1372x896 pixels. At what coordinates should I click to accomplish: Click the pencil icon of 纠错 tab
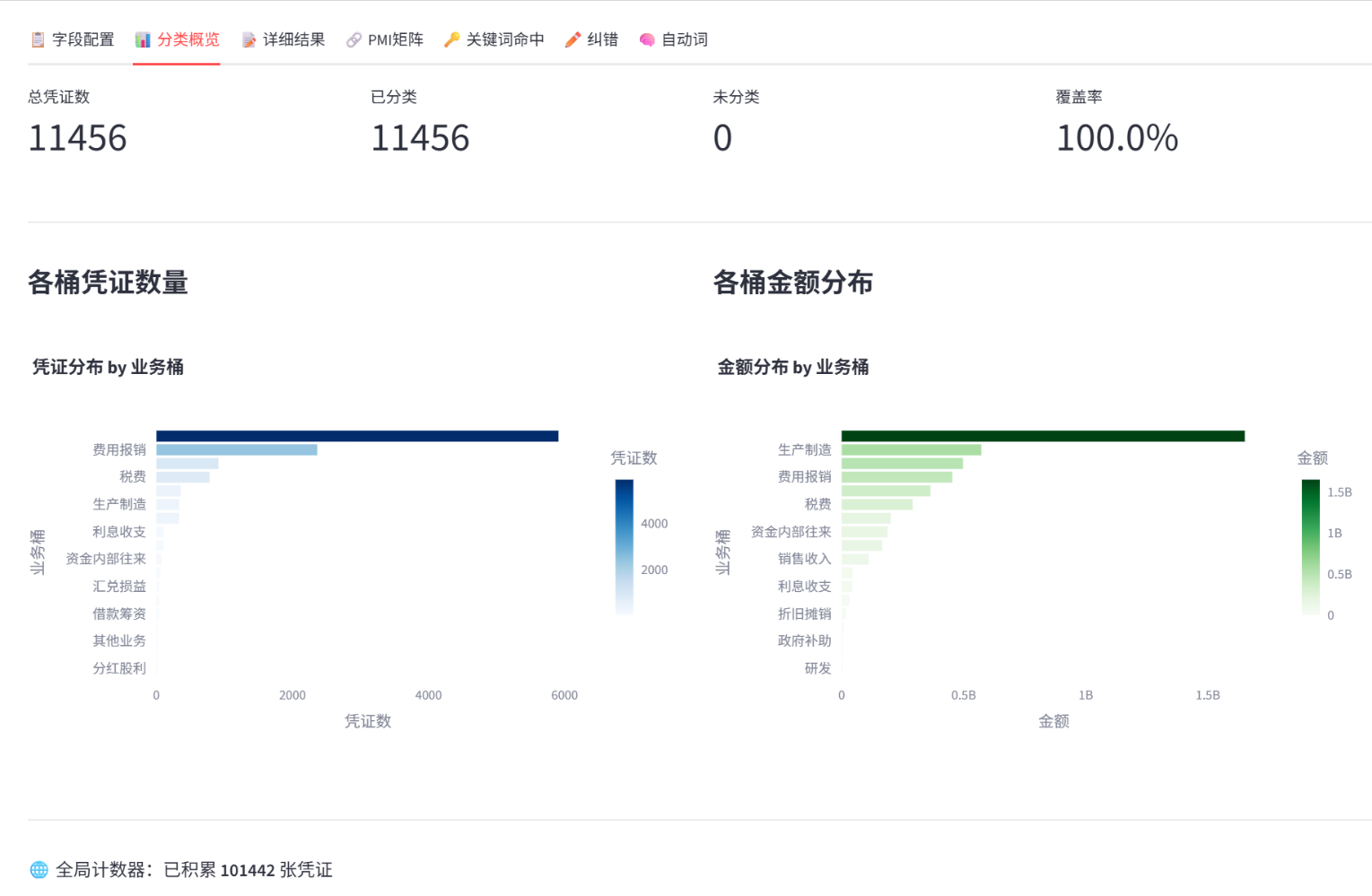[x=572, y=39]
